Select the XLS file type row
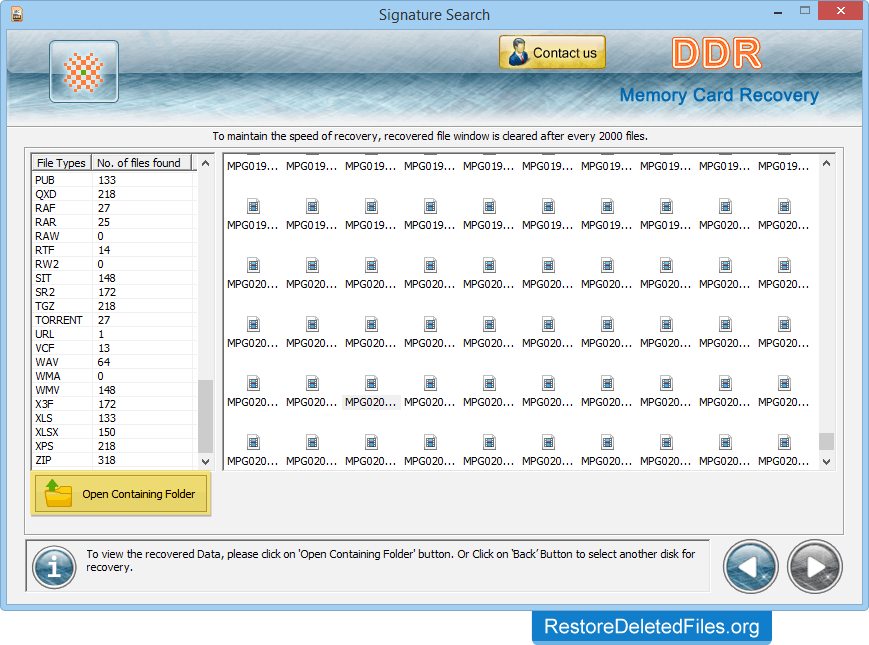This screenshot has height=645, width=869. [114, 418]
